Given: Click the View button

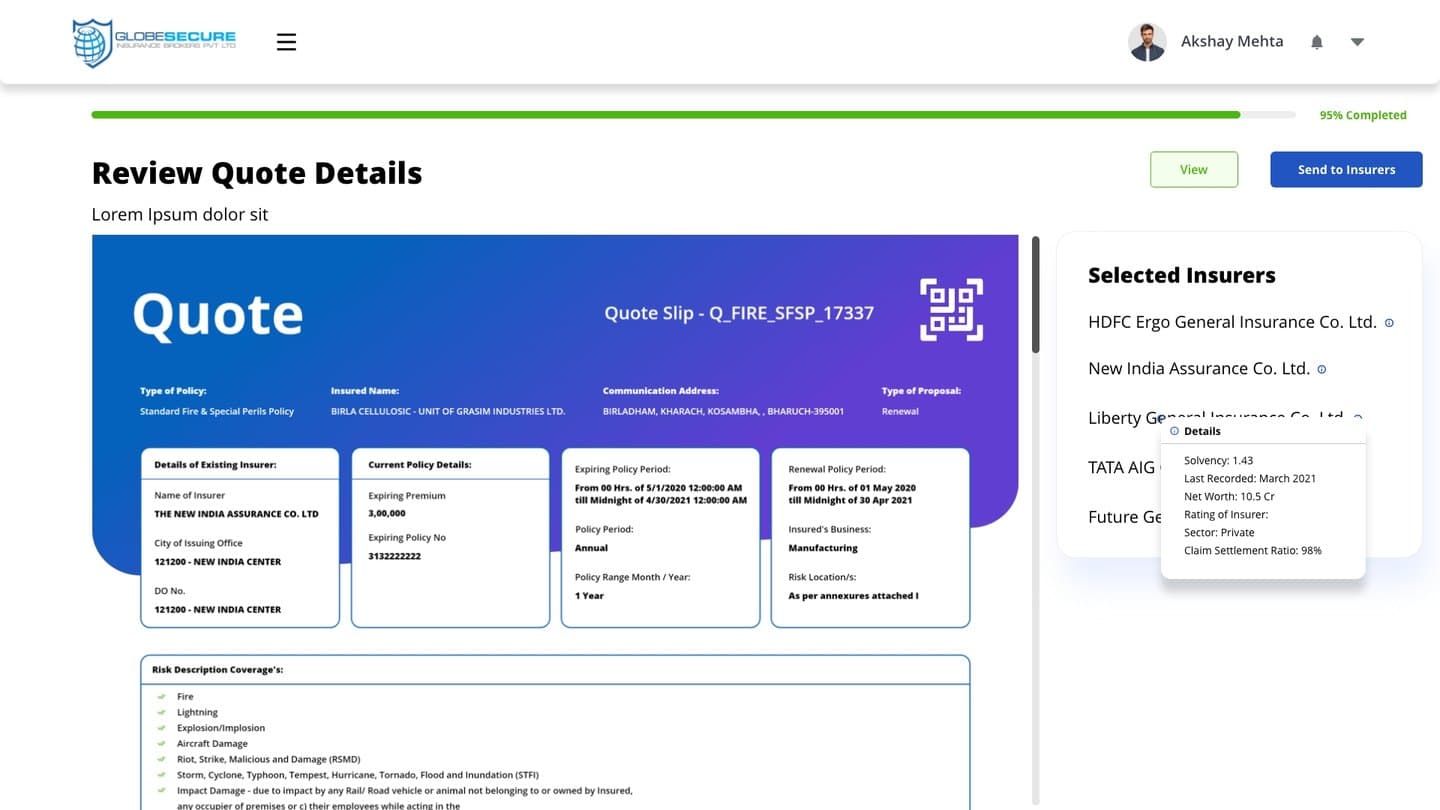Looking at the screenshot, I should (1194, 170).
